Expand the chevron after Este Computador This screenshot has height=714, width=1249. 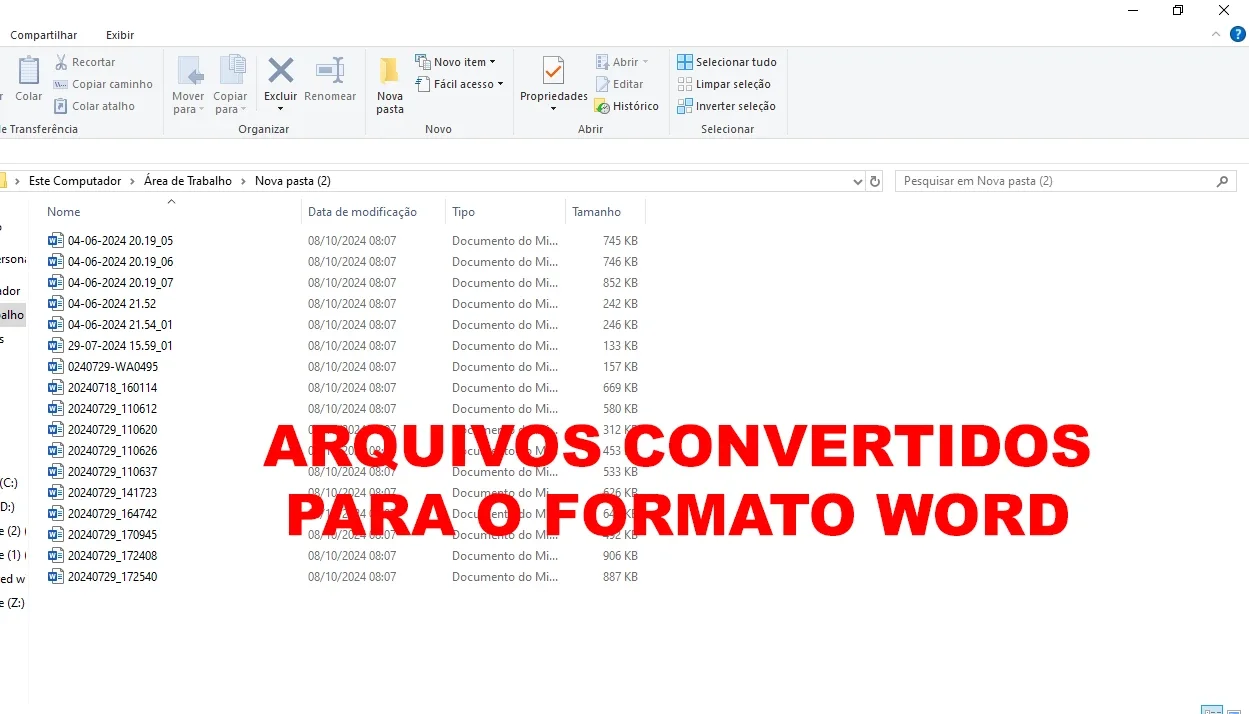point(132,181)
